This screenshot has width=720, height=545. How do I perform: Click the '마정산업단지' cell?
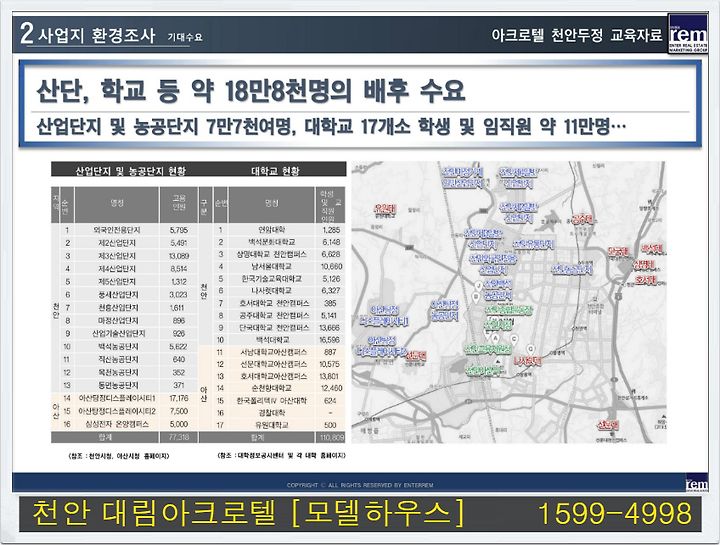click(118, 320)
